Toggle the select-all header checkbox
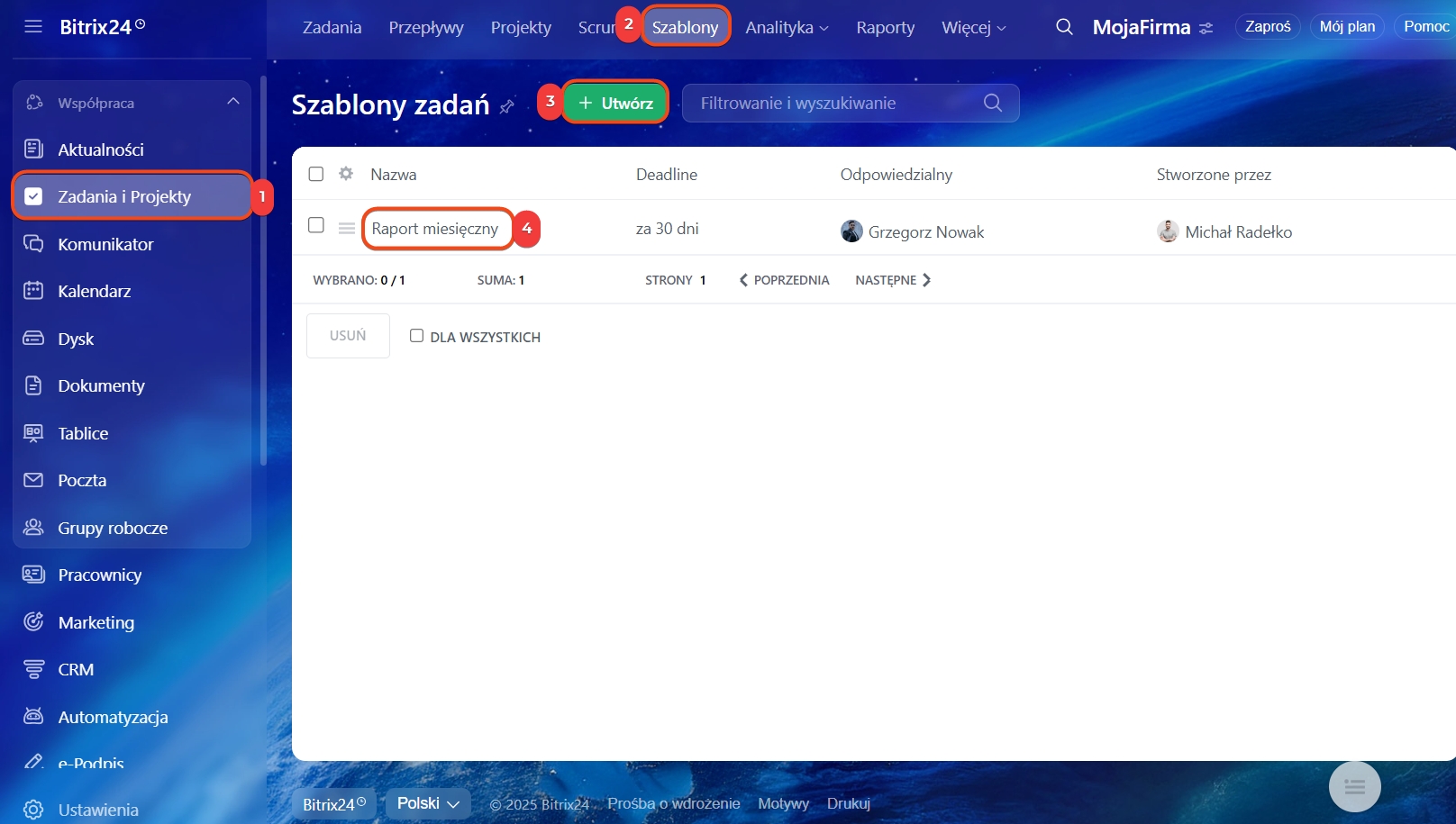This screenshot has height=824, width=1456. click(x=316, y=174)
